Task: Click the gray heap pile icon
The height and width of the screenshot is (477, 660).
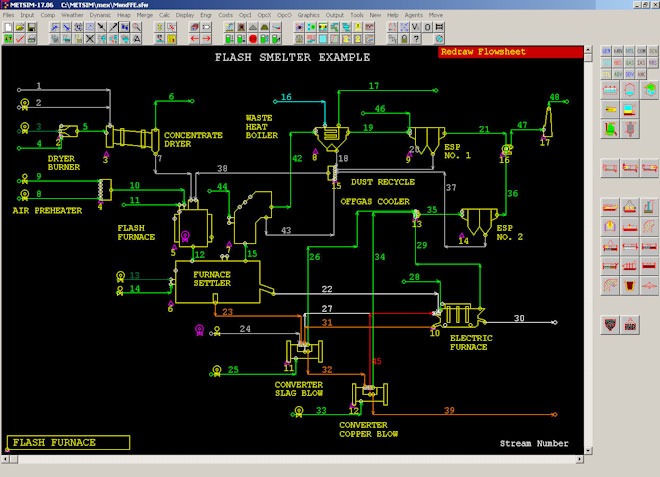Action: pos(253,27)
